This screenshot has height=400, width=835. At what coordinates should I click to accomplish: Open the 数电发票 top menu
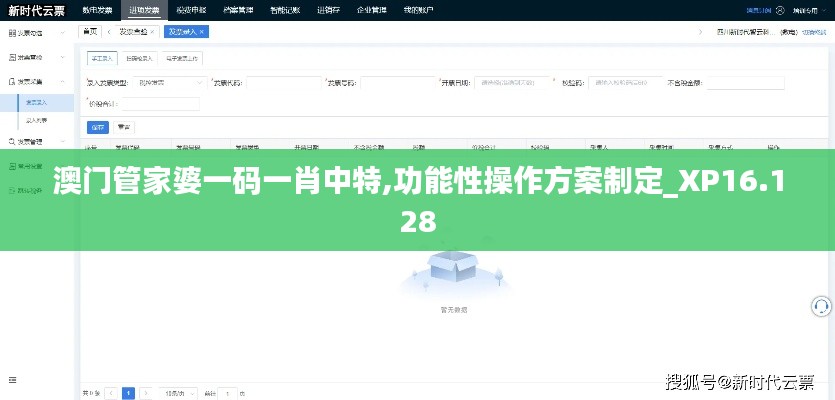tap(97, 10)
